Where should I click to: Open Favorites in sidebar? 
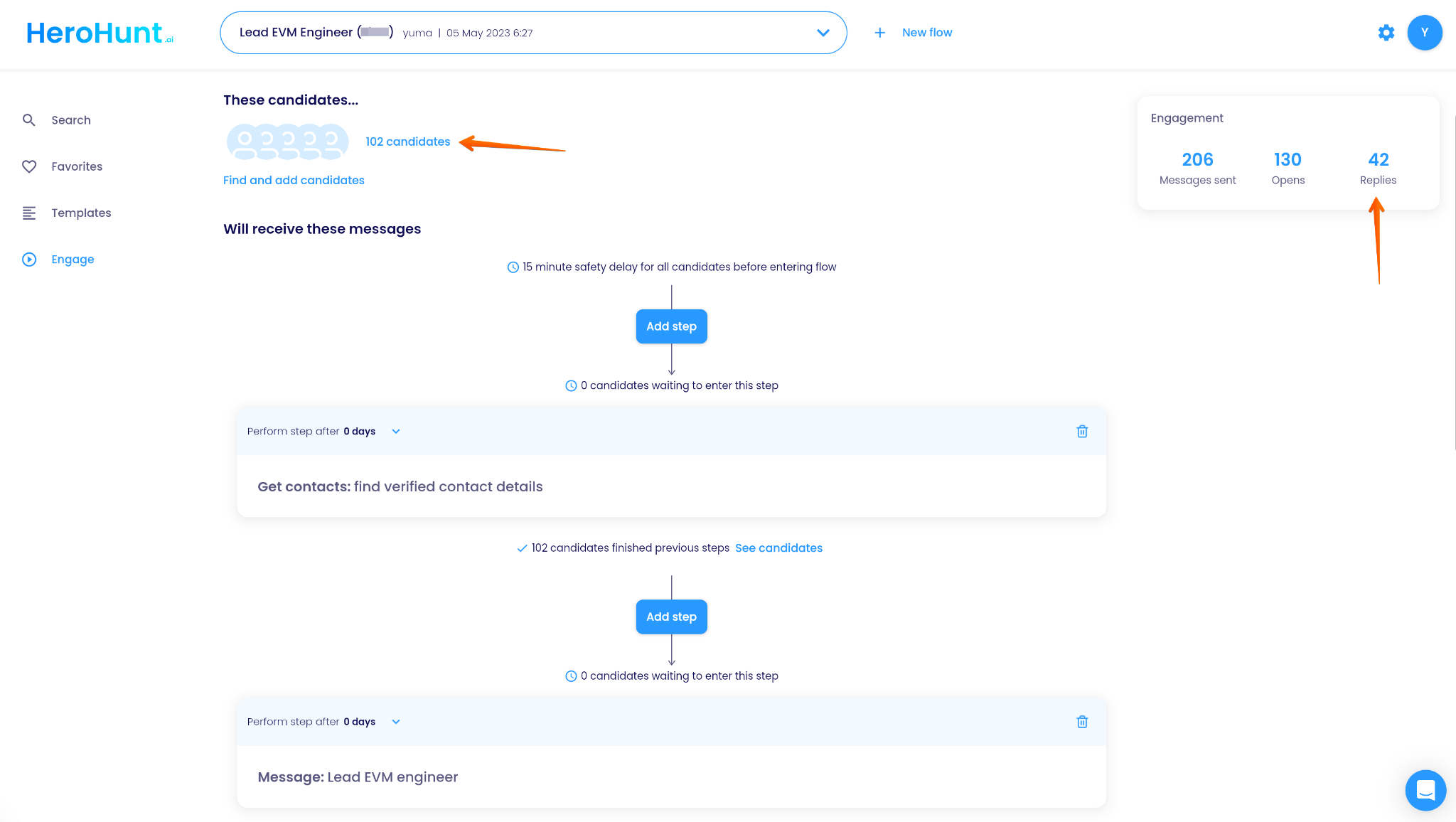76,166
